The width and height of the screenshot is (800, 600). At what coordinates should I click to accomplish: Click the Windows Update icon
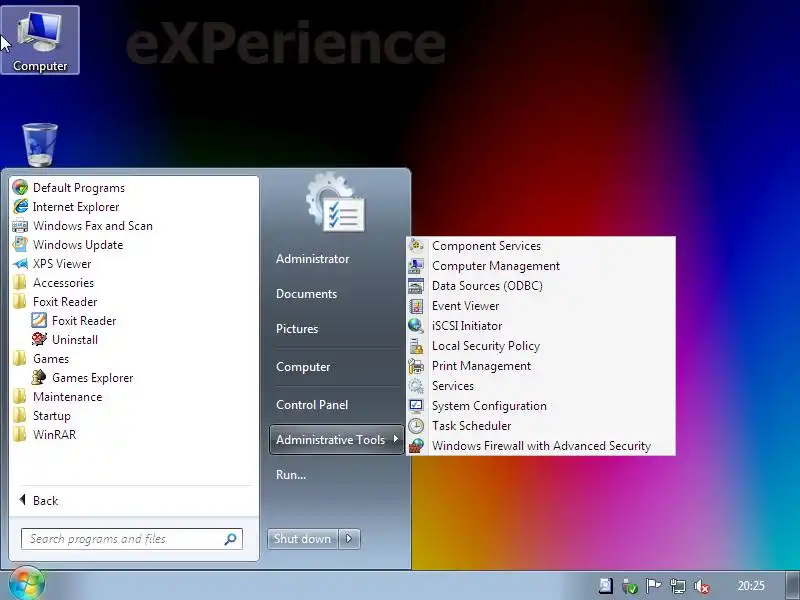point(20,244)
